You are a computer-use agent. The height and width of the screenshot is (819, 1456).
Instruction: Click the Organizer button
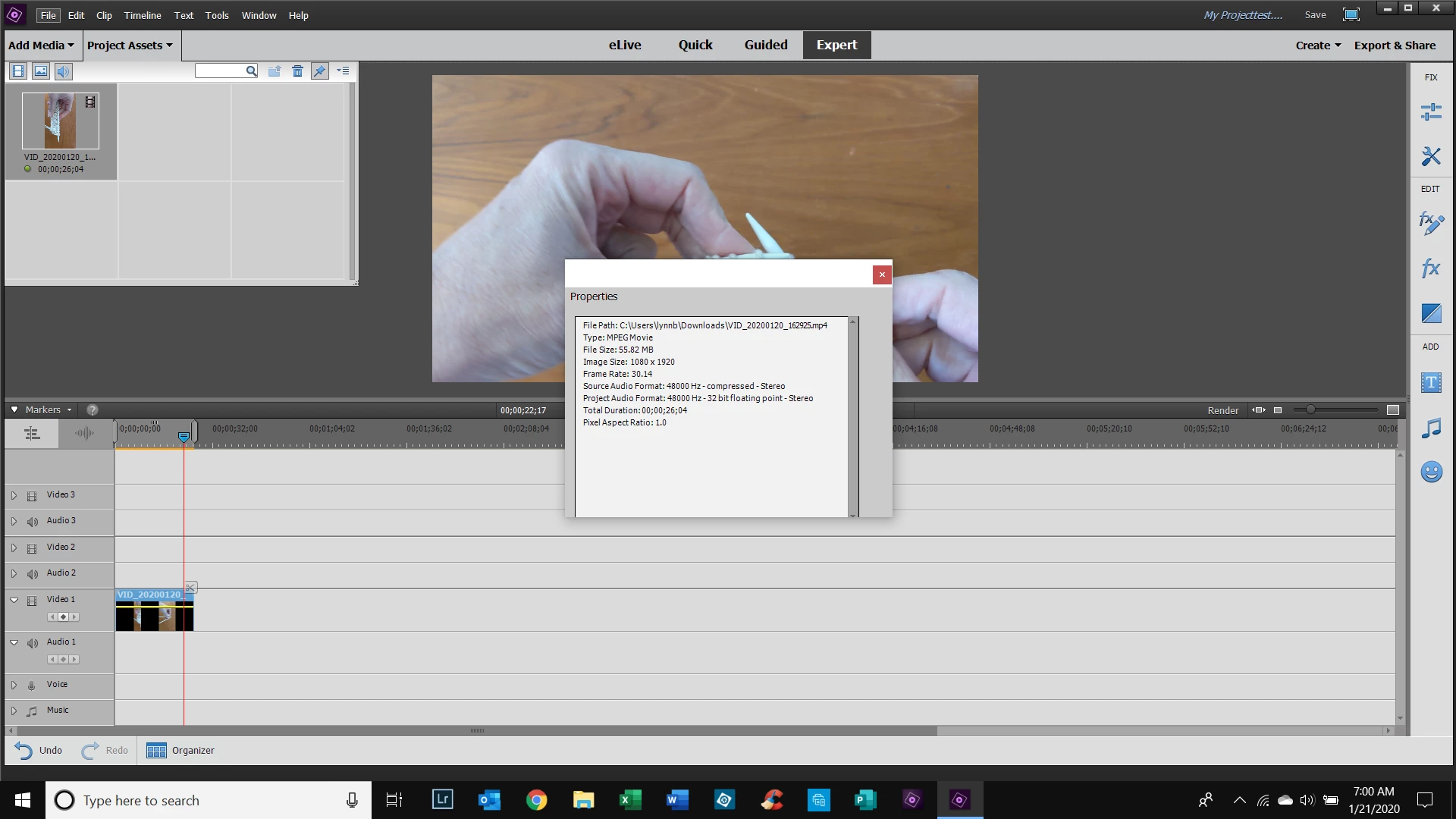coord(180,751)
